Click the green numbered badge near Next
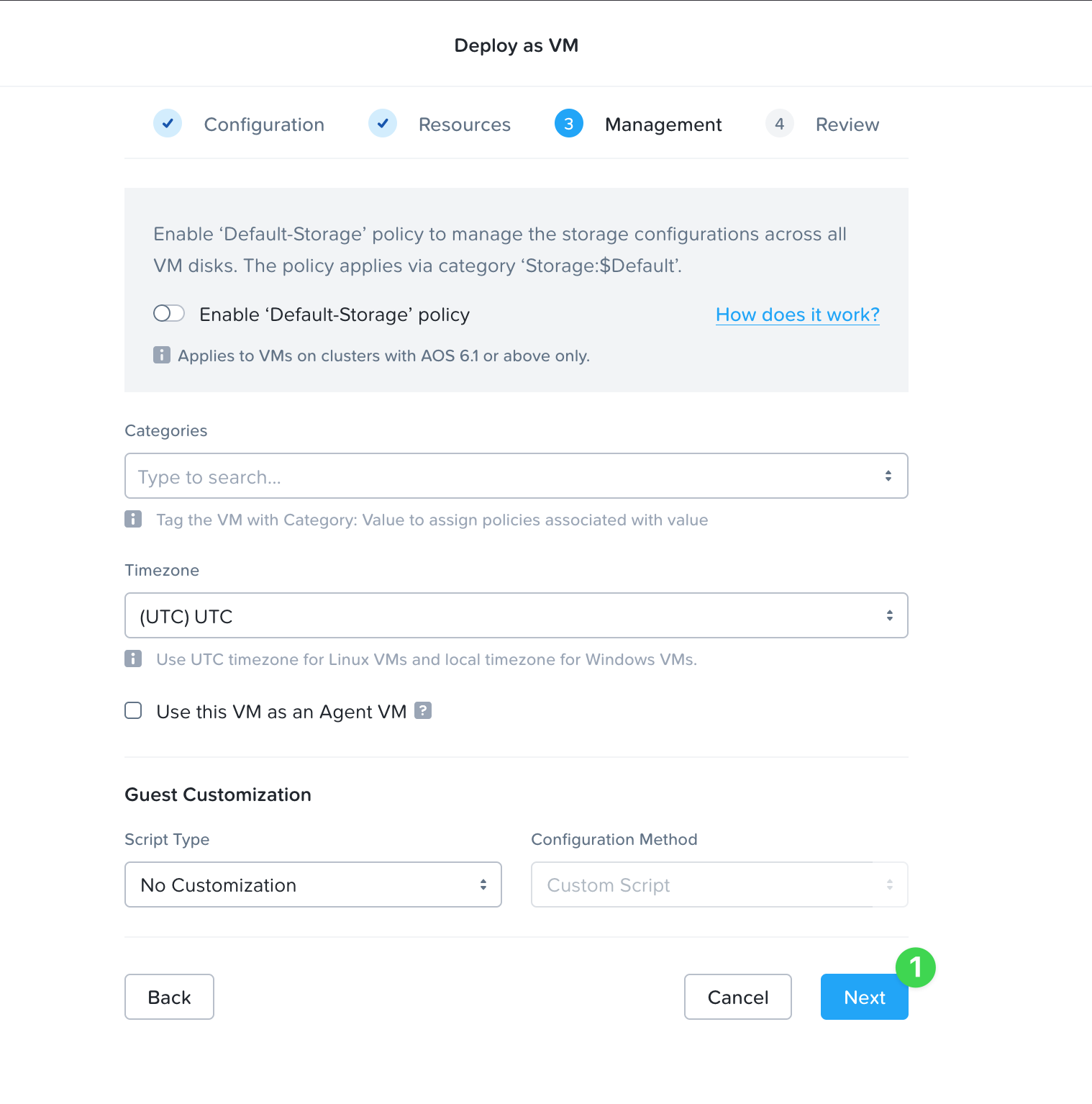1092x1104 pixels. coord(916,967)
